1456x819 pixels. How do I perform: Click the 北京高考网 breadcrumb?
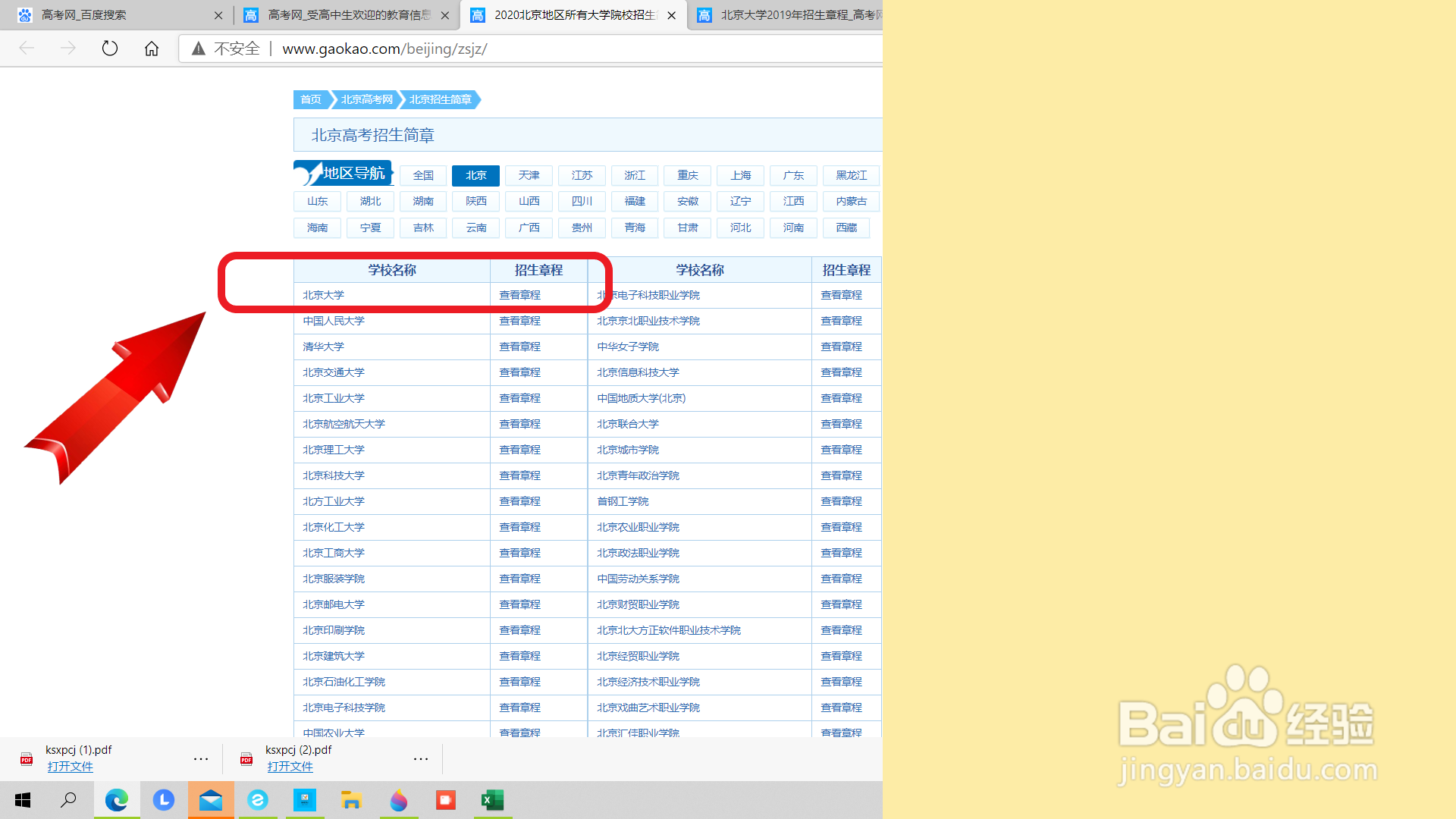367,99
